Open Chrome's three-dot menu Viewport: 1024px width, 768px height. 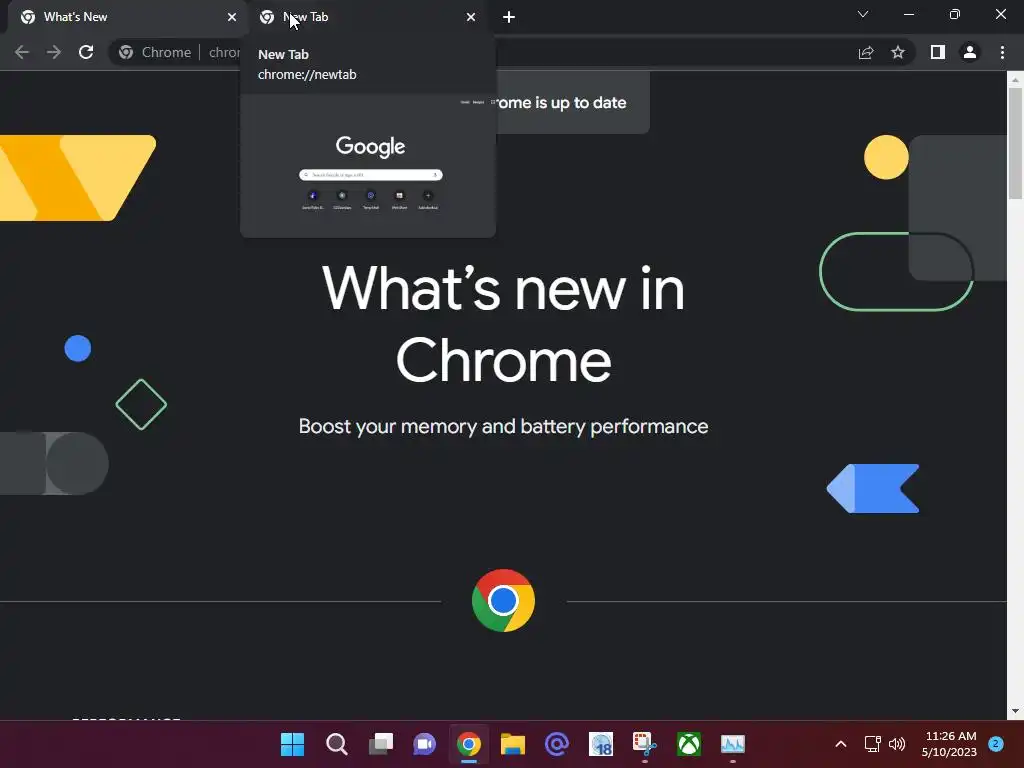pos(1002,52)
